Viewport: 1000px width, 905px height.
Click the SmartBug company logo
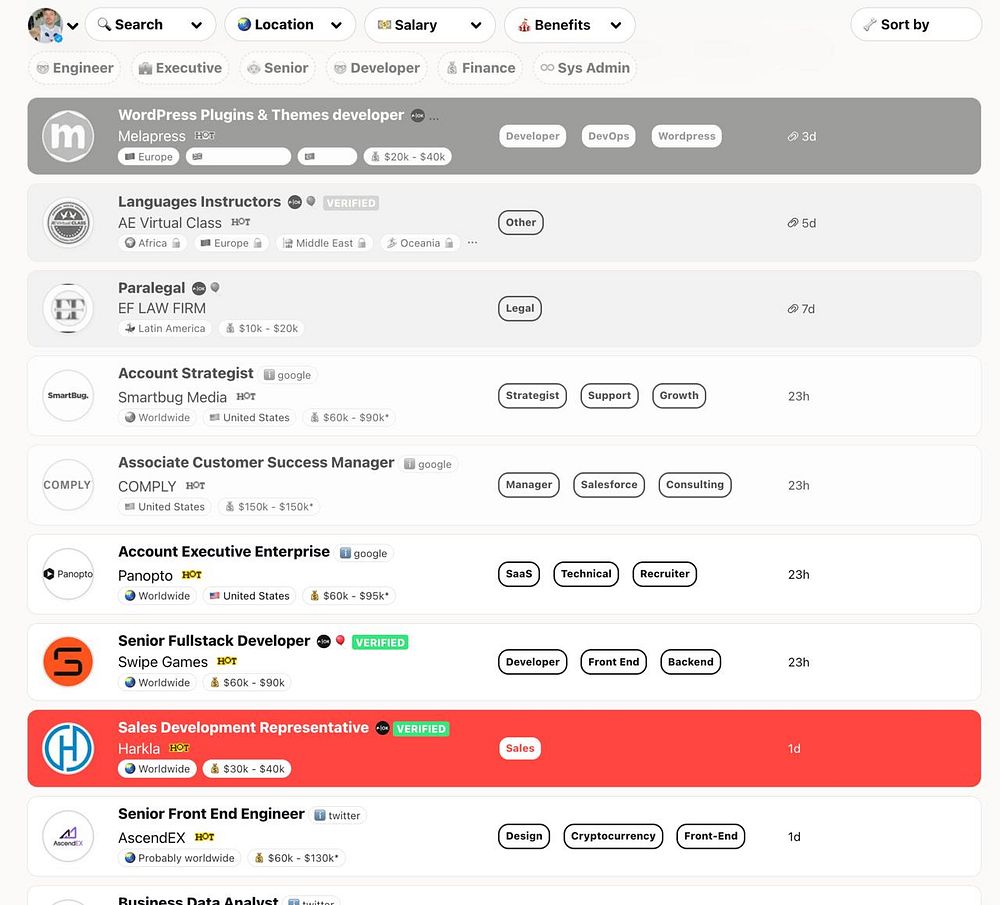68,395
